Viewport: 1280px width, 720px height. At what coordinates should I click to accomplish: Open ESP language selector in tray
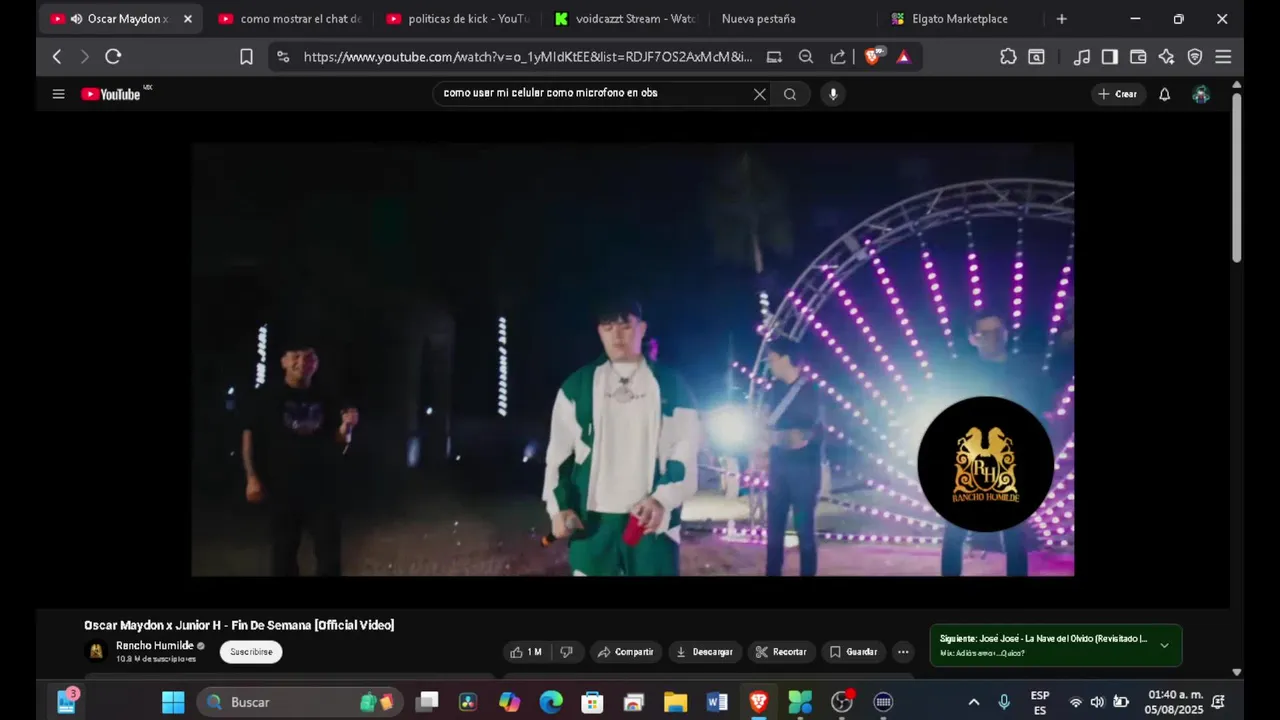pyautogui.click(x=1040, y=702)
